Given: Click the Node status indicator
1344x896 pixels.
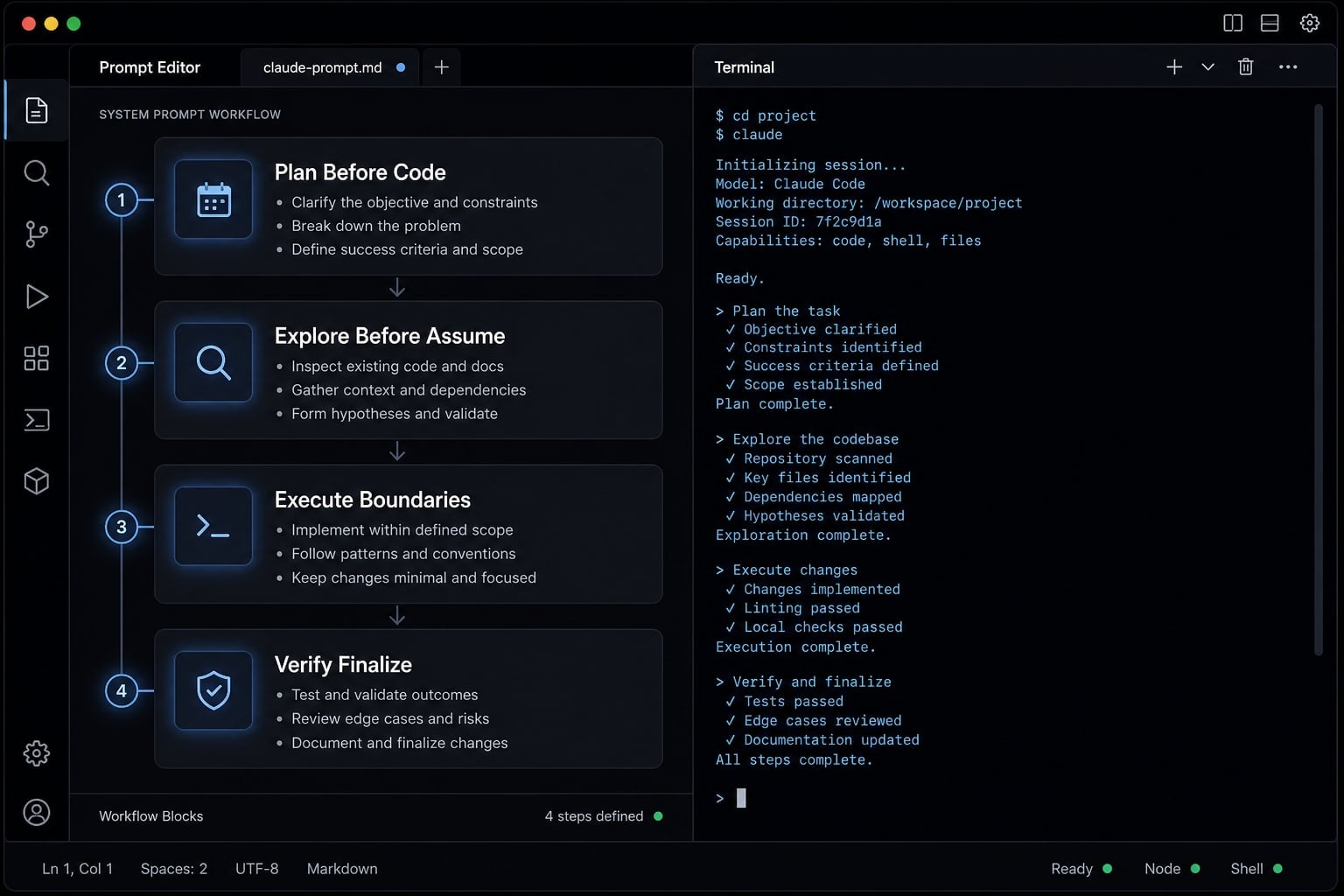Looking at the screenshot, I should 1172,869.
